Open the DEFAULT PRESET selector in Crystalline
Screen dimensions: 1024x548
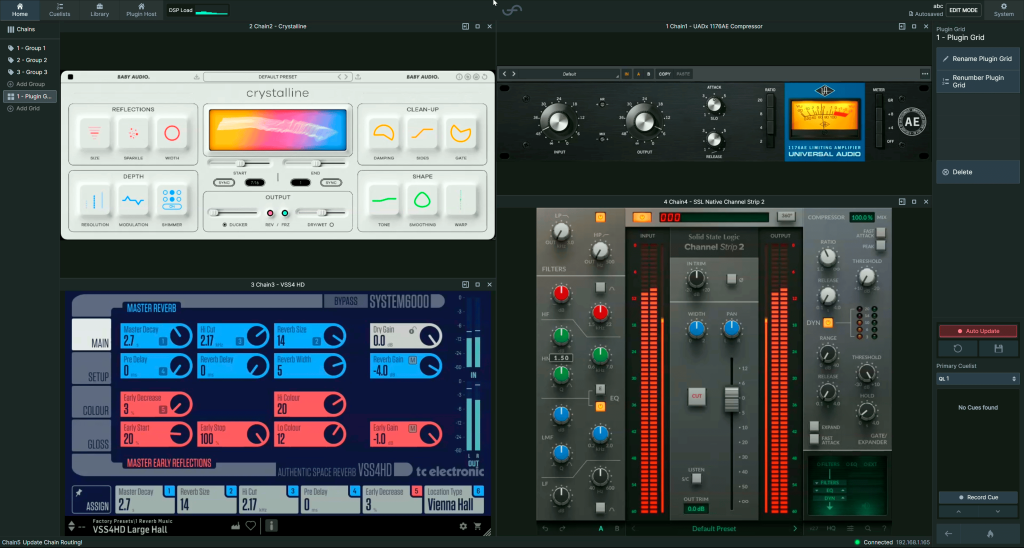pos(278,77)
